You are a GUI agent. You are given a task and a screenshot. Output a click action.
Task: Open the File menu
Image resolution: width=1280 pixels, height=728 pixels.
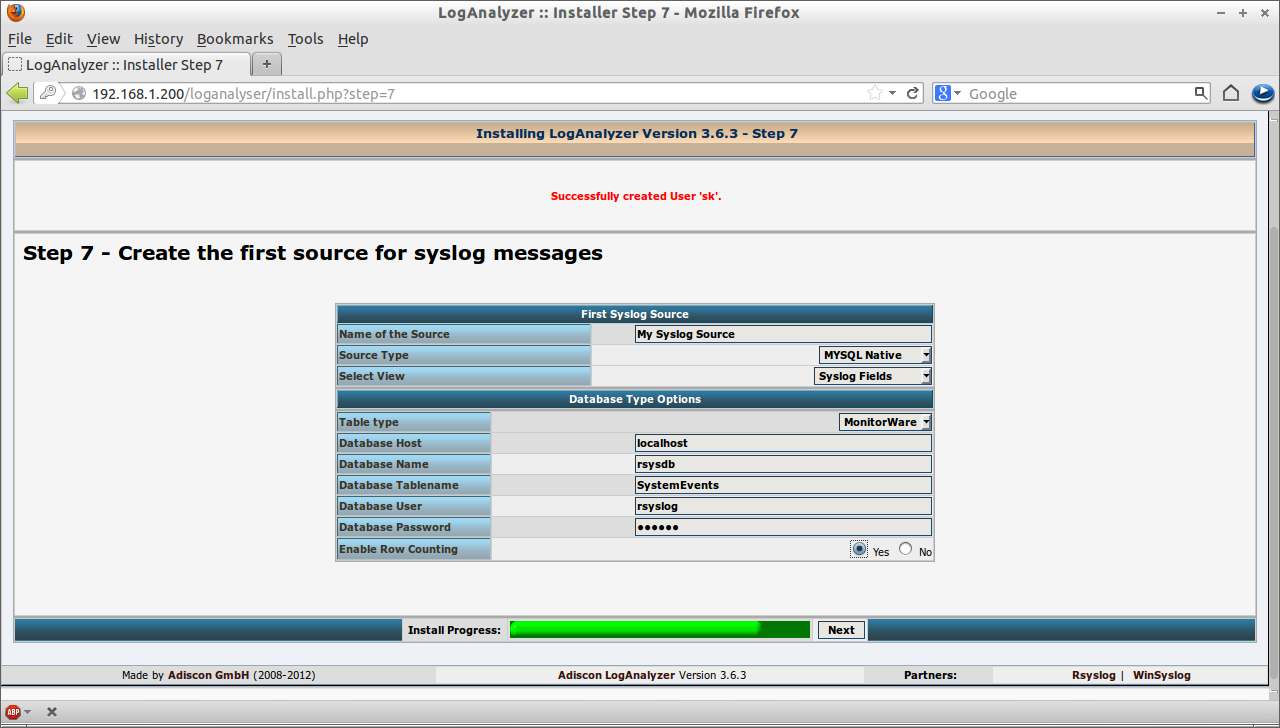(20, 39)
